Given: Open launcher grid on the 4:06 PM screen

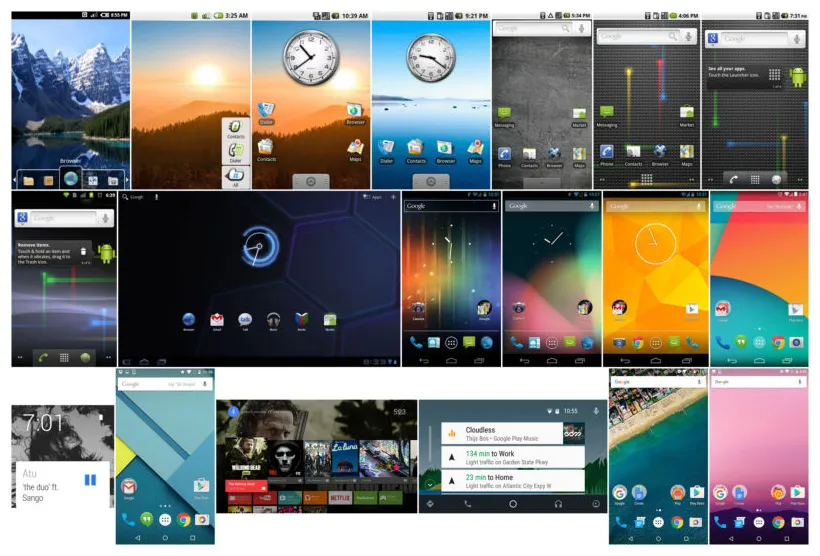Looking at the screenshot, I should pyautogui.click(x=646, y=179).
